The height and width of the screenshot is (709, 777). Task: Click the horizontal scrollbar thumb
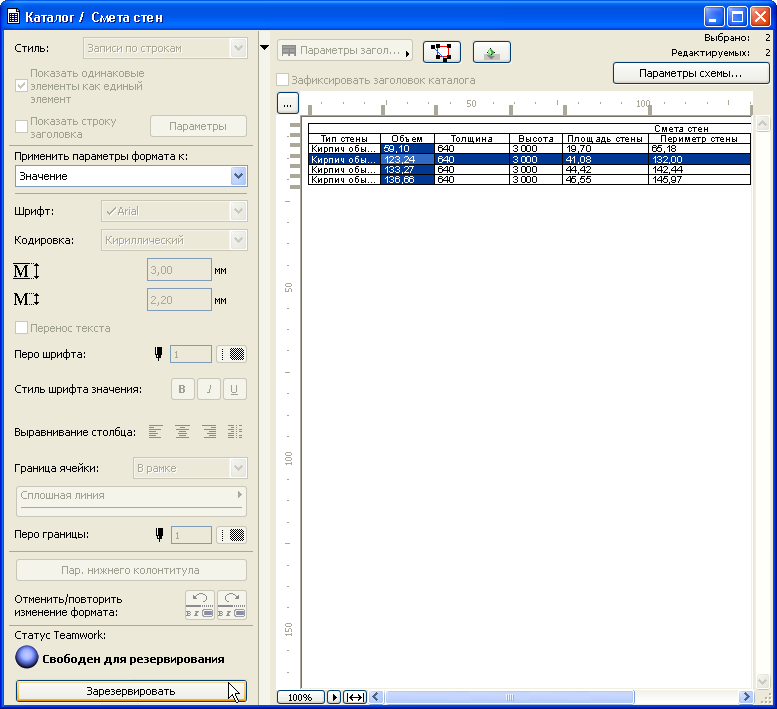pyautogui.click(x=509, y=697)
